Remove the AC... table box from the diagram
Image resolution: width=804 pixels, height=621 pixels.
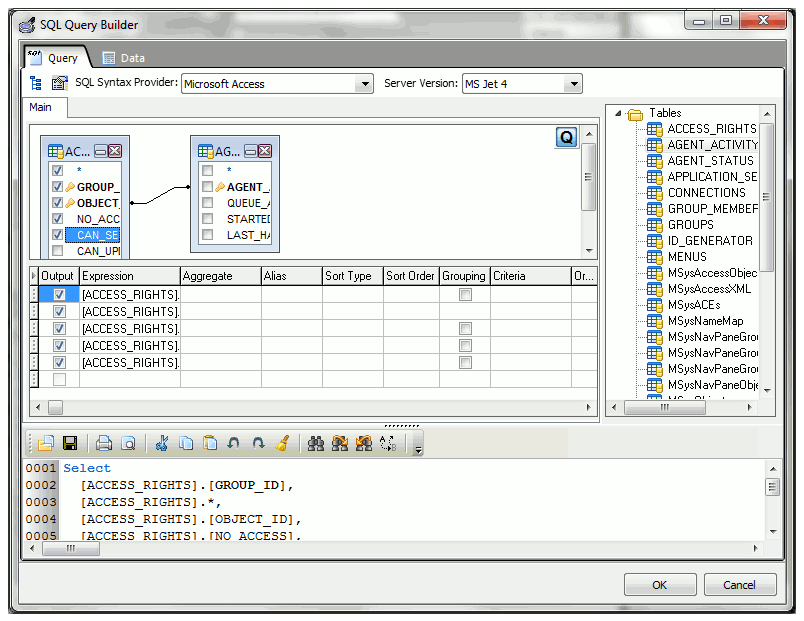(115, 151)
